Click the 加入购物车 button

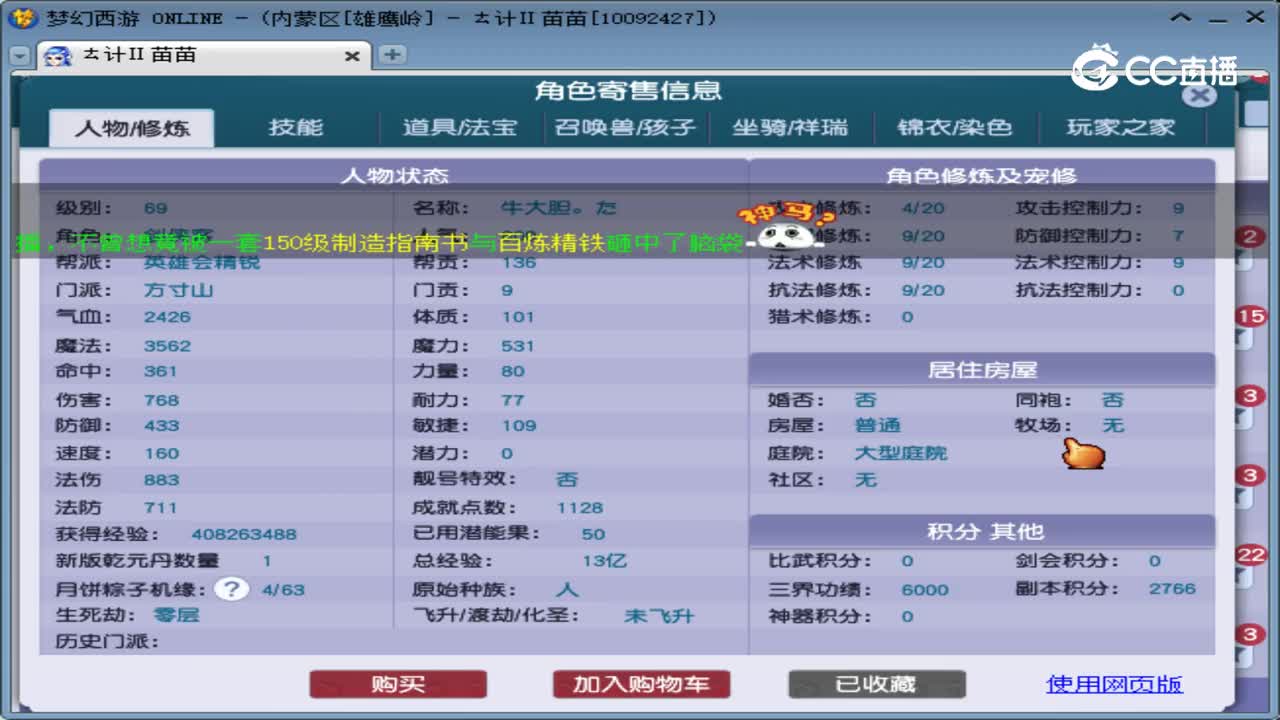[641, 684]
